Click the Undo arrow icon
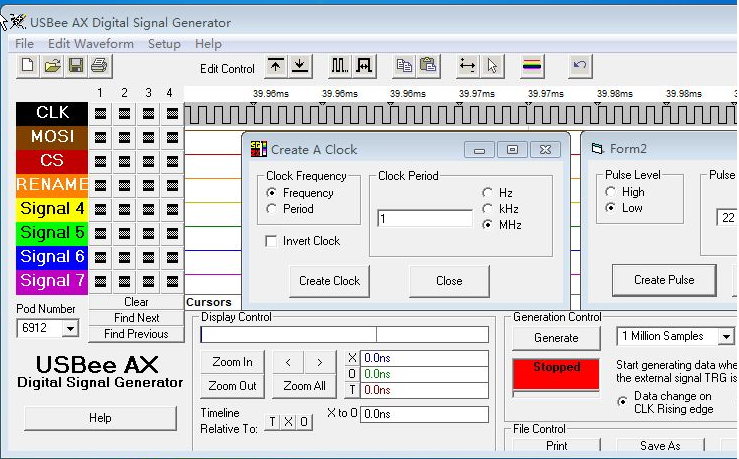739x459 pixels. click(x=580, y=66)
